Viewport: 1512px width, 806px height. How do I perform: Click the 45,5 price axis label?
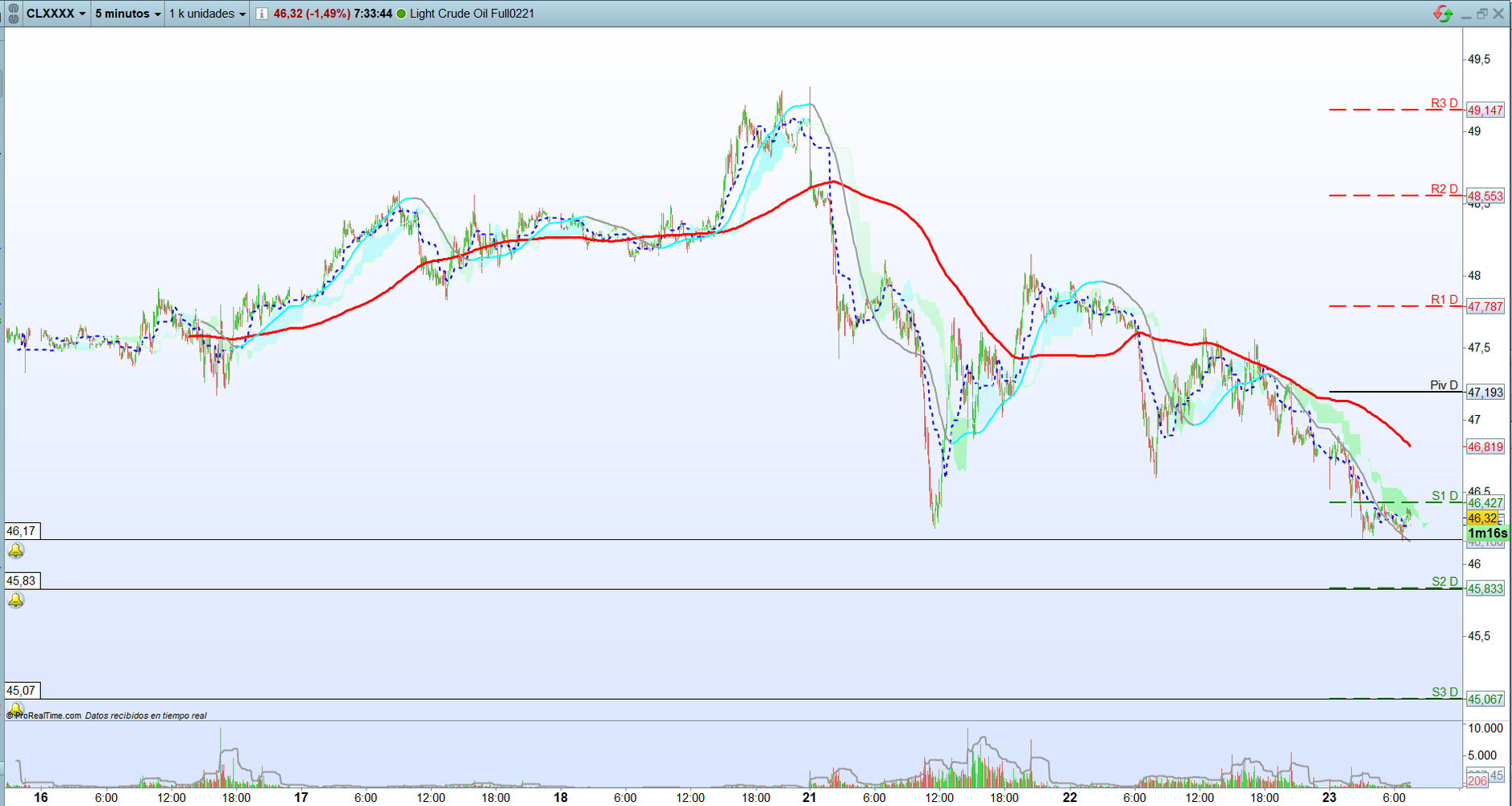(1479, 636)
